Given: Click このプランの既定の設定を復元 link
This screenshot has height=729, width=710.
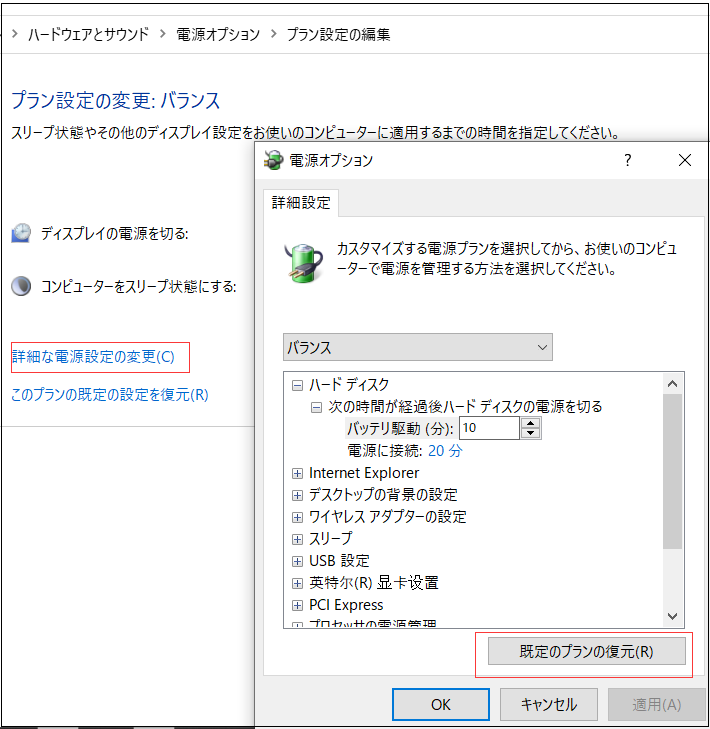Looking at the screenshot, I should point(109,394).
